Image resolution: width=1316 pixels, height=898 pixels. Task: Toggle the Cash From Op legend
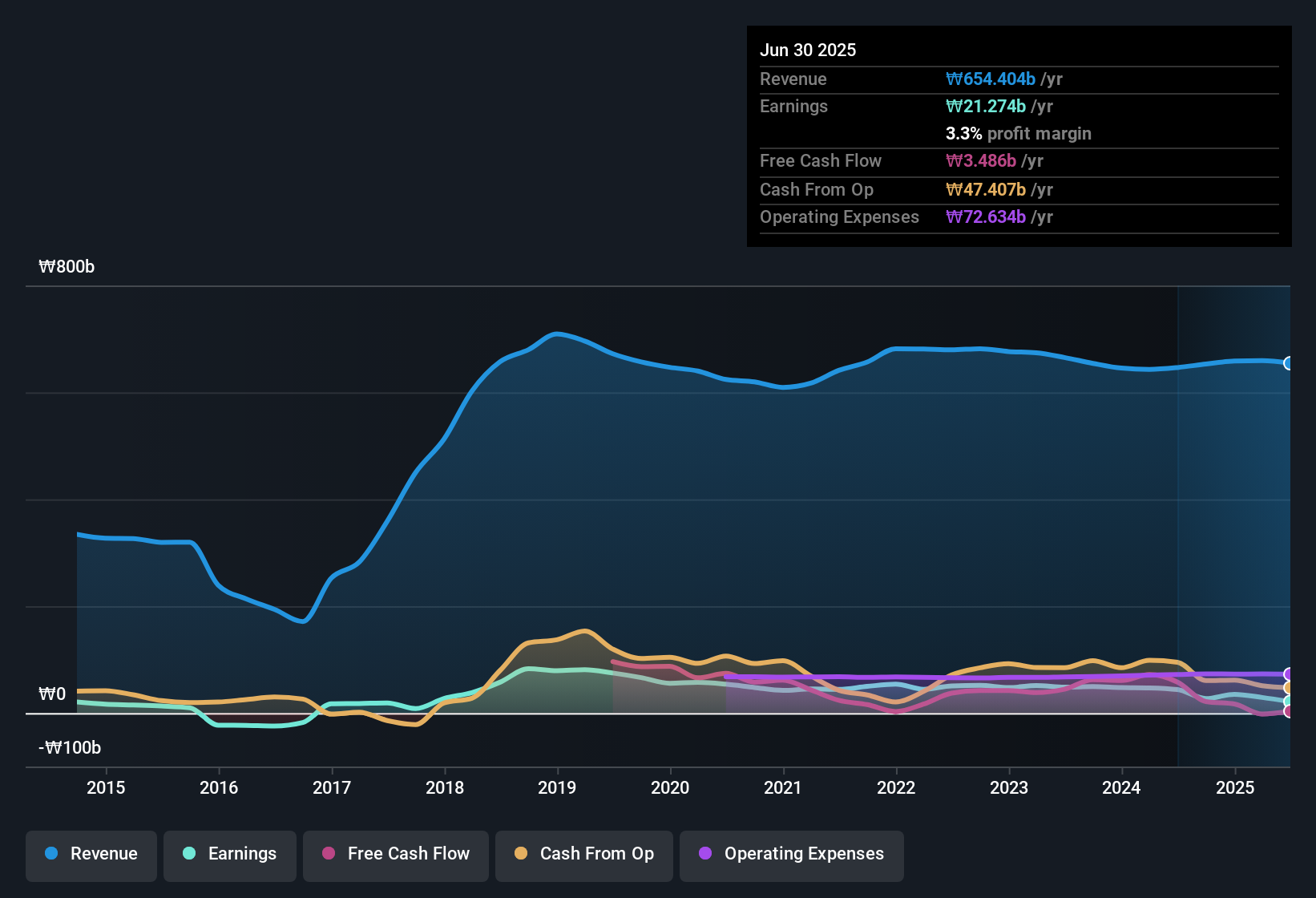tap(584, 854)
